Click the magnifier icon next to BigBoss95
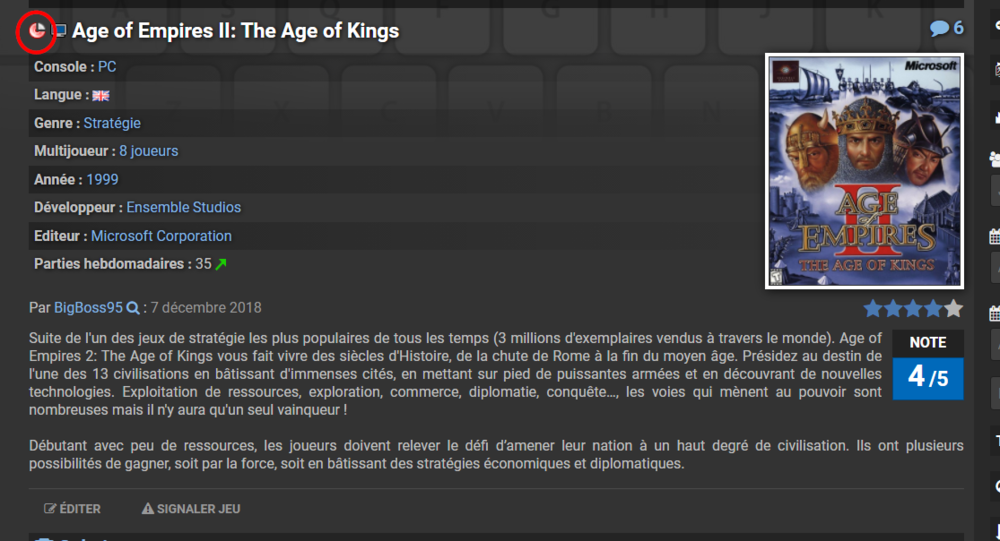Viewport: 1000px width, 541px height. point(133,308)
